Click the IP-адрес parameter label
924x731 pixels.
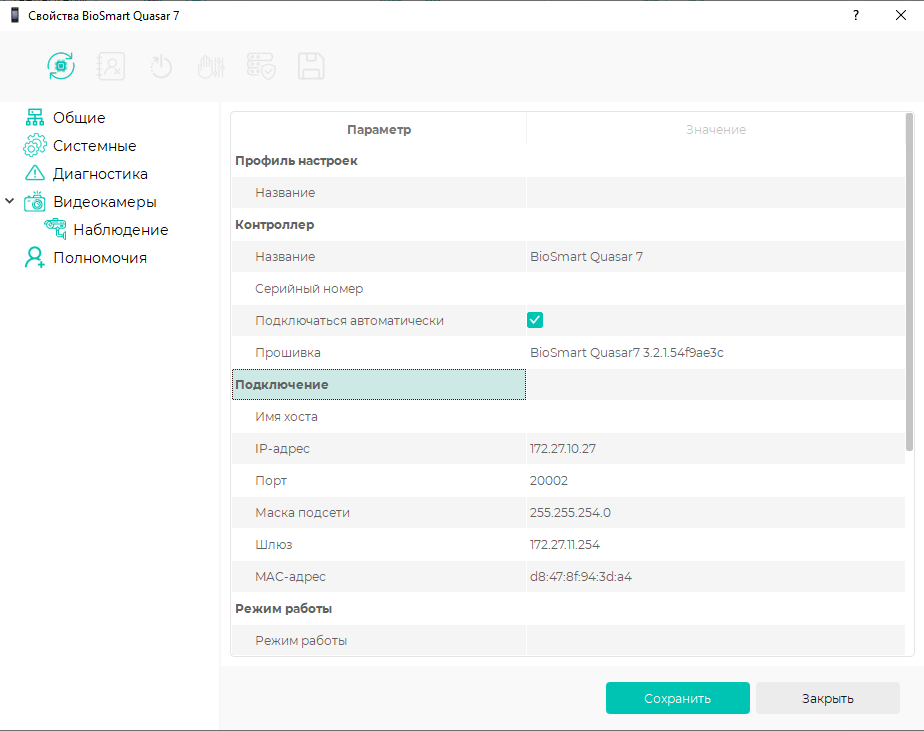pyautogui.click(x=282, y=449)
